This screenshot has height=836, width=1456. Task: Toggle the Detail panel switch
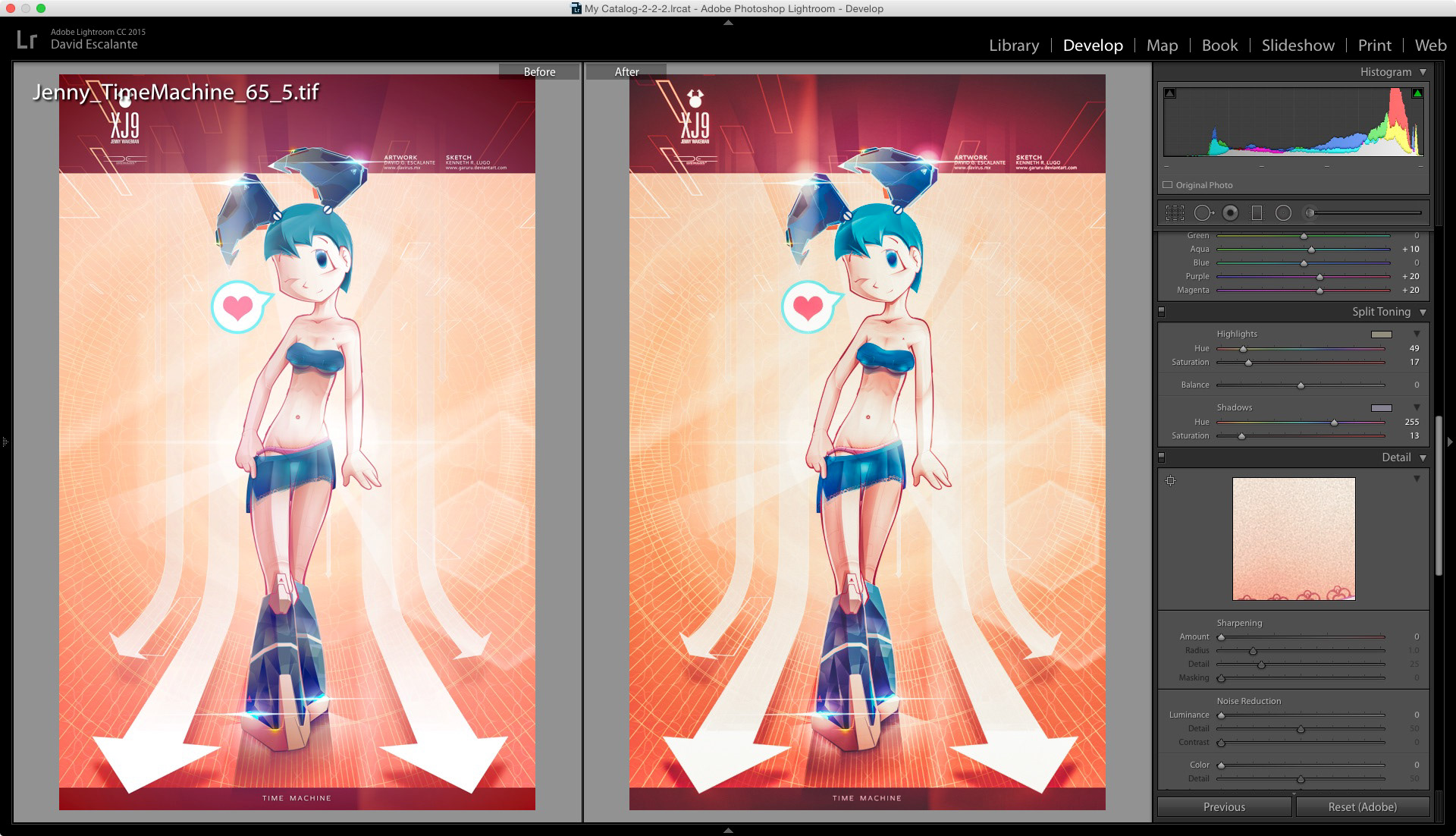point(1161,457)
